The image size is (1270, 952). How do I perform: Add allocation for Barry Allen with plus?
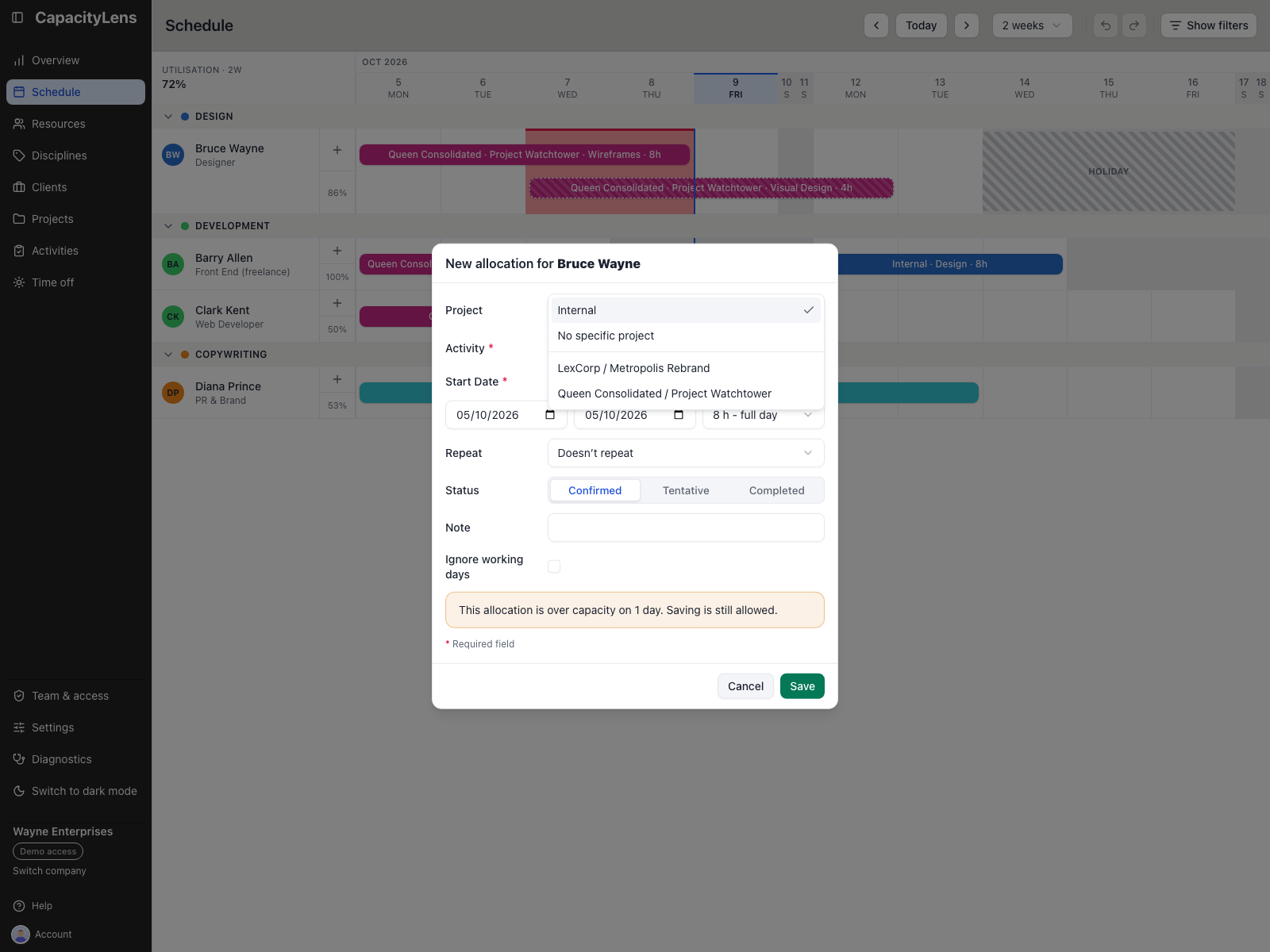(x=337, y=251)
